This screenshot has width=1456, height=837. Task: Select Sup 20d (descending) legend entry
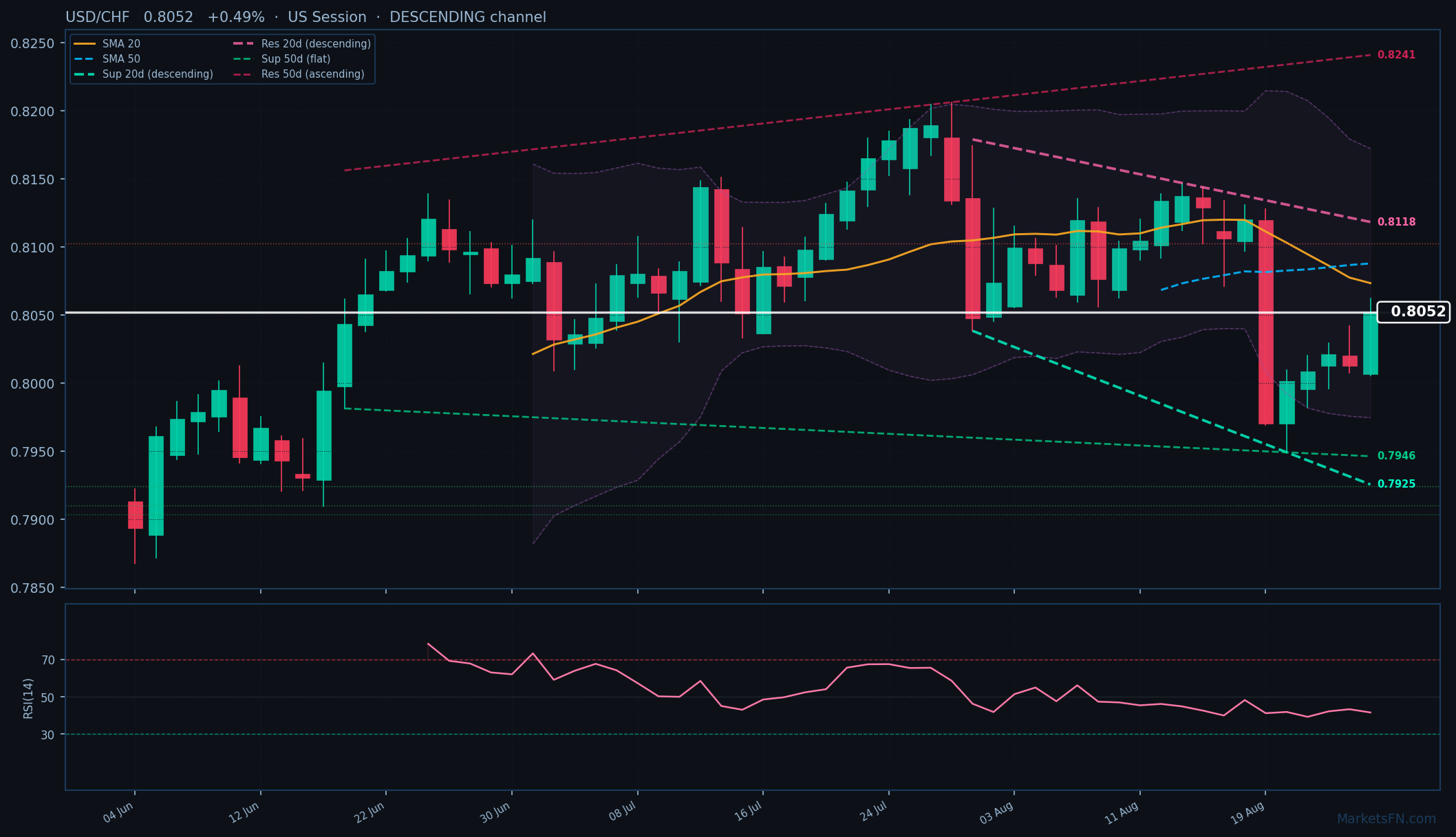pos(144,74)
